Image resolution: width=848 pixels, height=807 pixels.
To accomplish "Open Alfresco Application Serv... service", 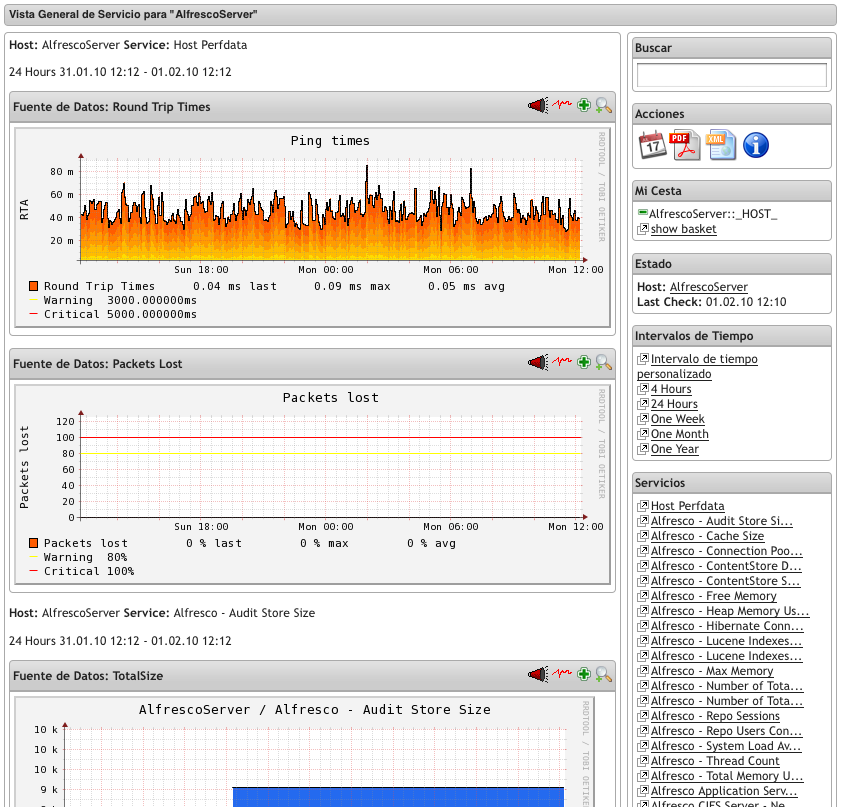I will tap(724, 791).
